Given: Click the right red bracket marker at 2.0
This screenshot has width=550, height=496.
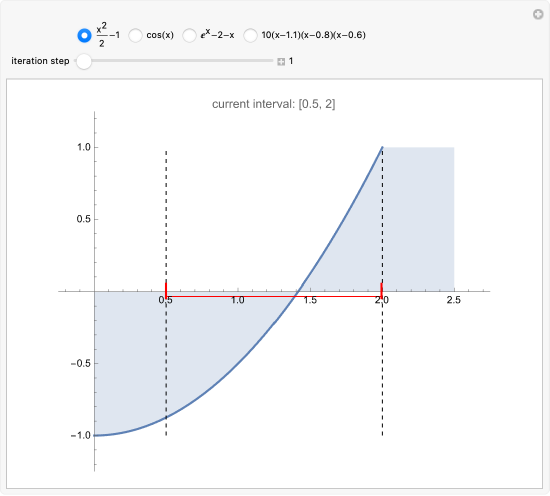Looking at the screenshot, I should pos(382,290).
